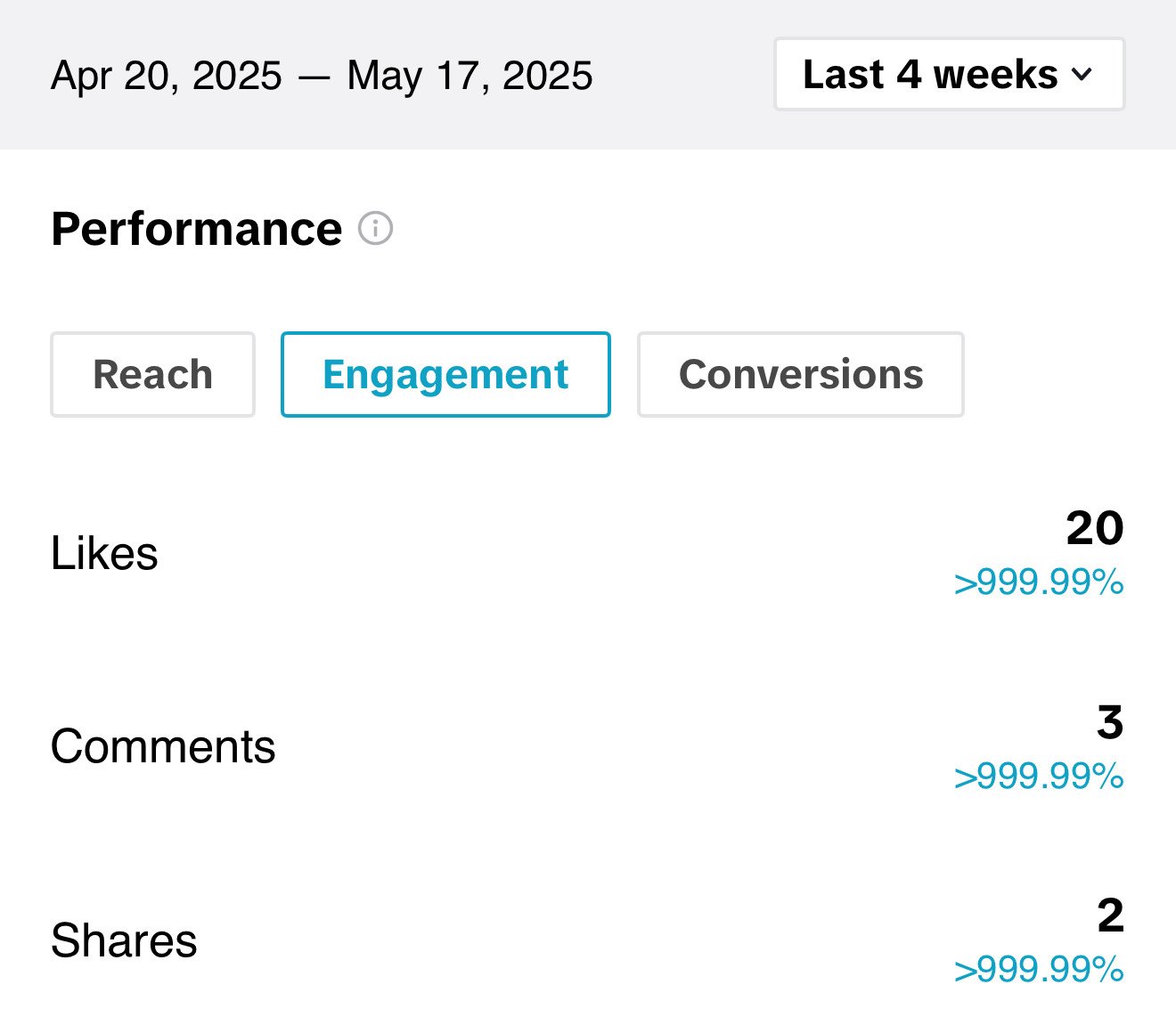
Task: Click the May 17, 2025 end date
Action: point(470,76)
